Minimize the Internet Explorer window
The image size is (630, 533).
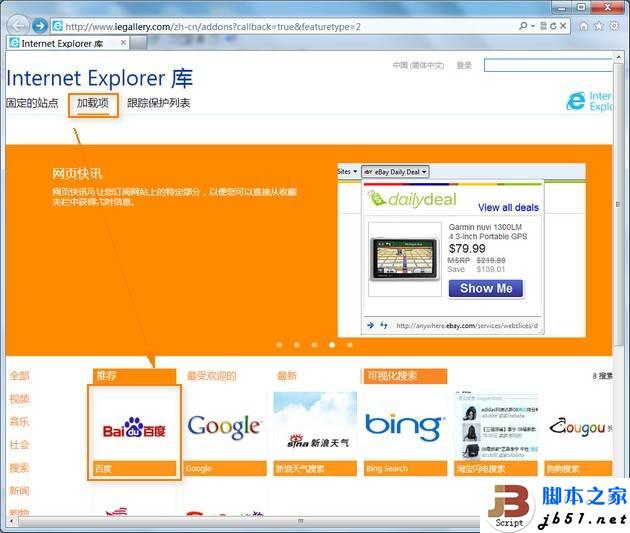click(x=562, y=7)
